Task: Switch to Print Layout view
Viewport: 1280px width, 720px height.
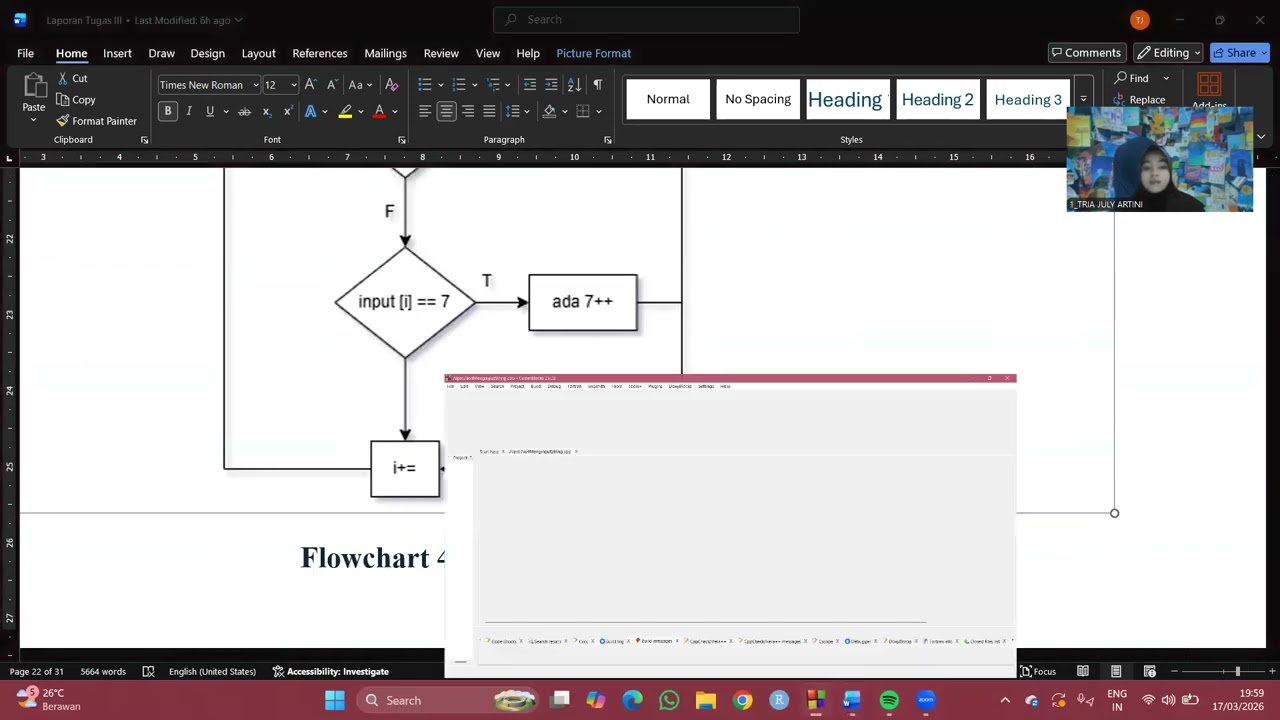Action: tap(1116, 671)
